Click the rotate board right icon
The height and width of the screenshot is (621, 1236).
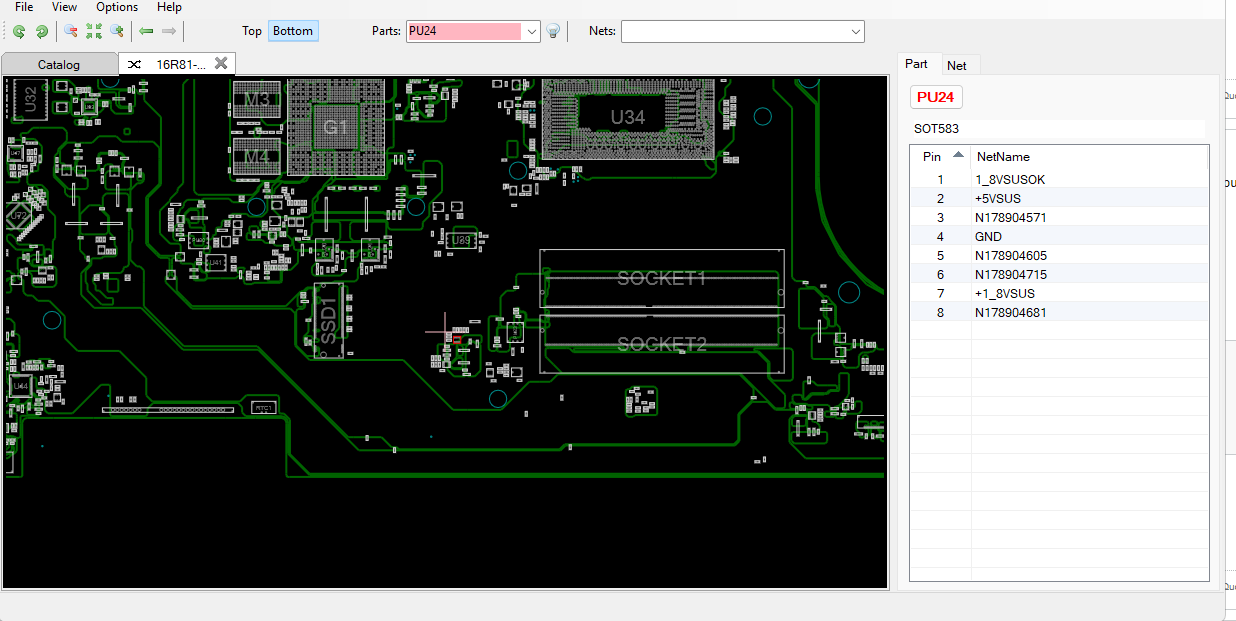click(41, 31)
